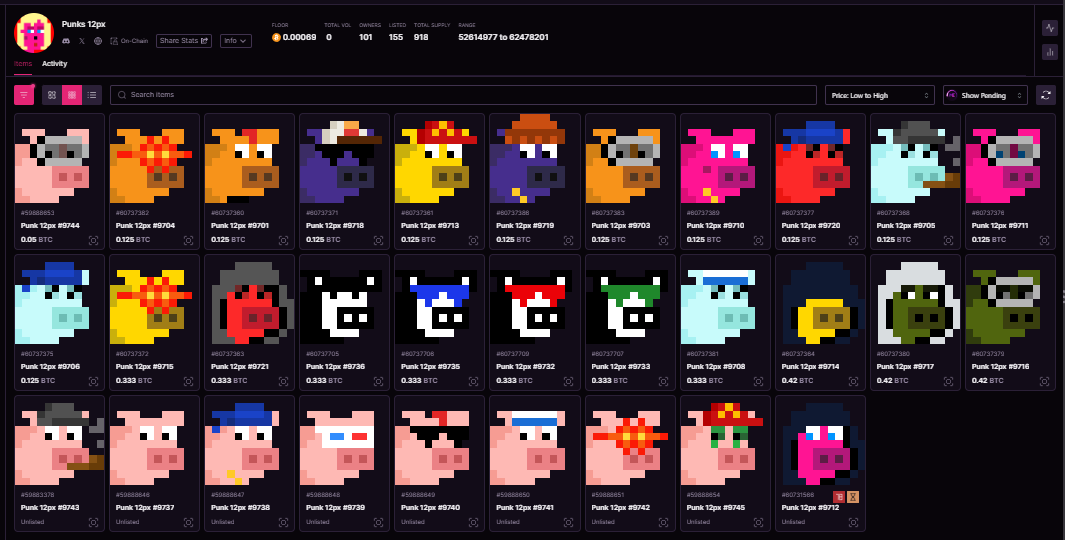The image size is (1065, 540).
Task: Open the Price: Low to High sort dropdown
Action: click(x=880, y=95)
